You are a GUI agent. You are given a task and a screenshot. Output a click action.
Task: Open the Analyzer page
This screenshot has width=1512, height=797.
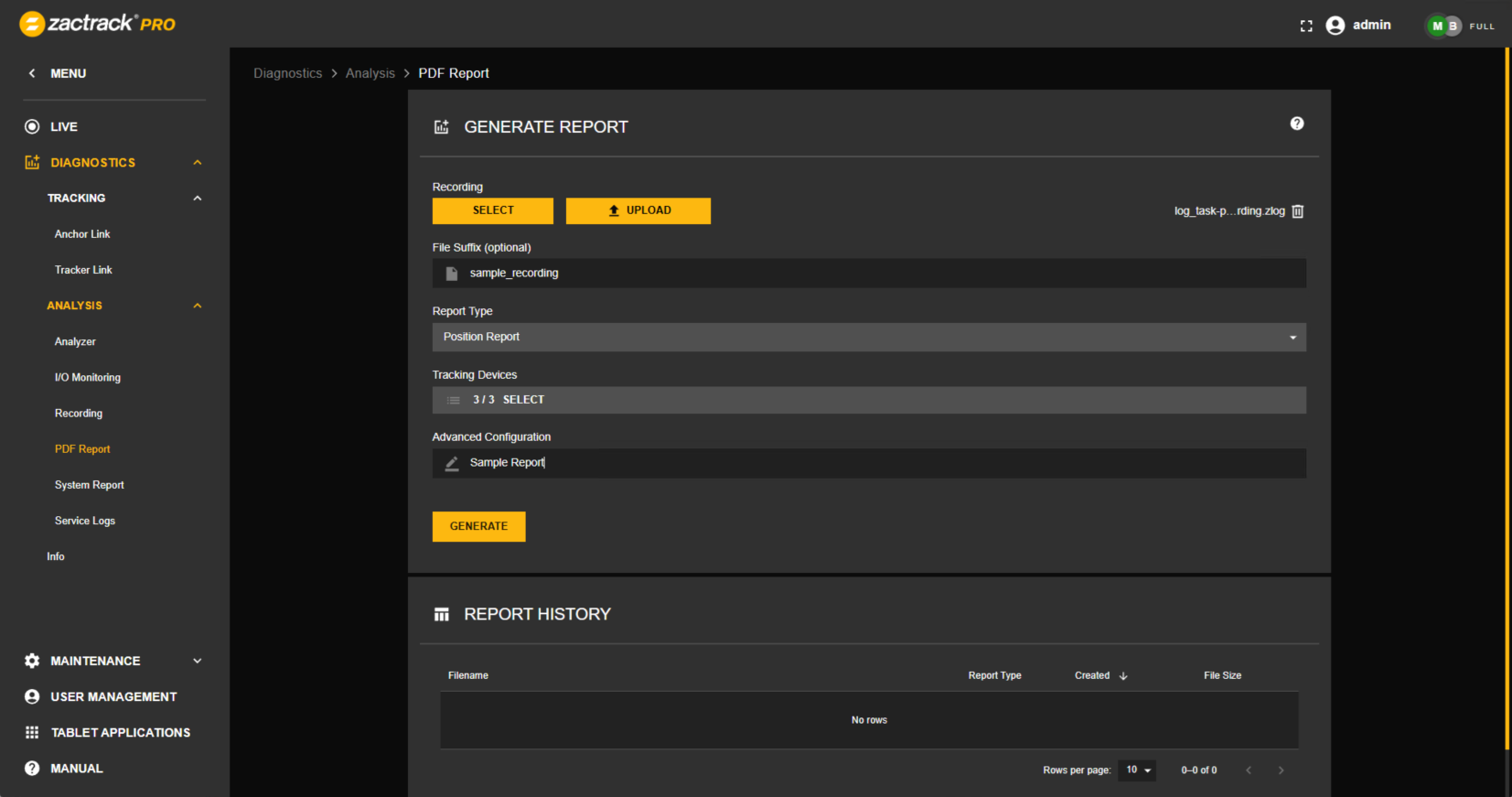pos(75,342)
